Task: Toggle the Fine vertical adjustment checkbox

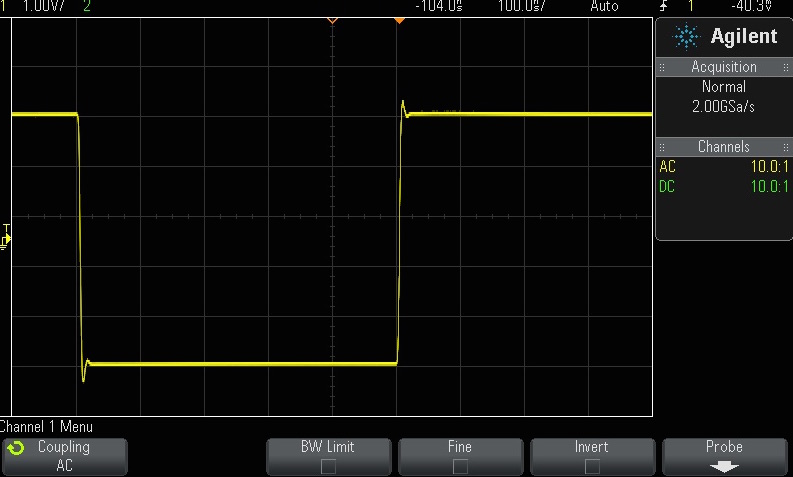Action: click(459, 466)
